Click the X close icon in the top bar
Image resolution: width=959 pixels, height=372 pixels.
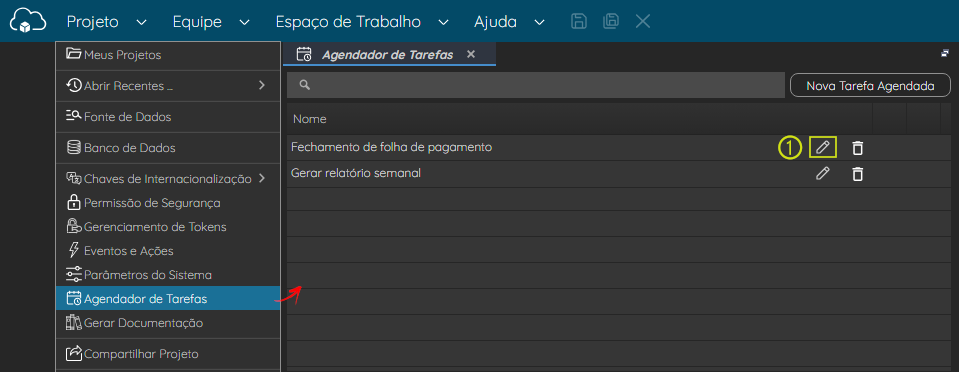click(642, 21)
